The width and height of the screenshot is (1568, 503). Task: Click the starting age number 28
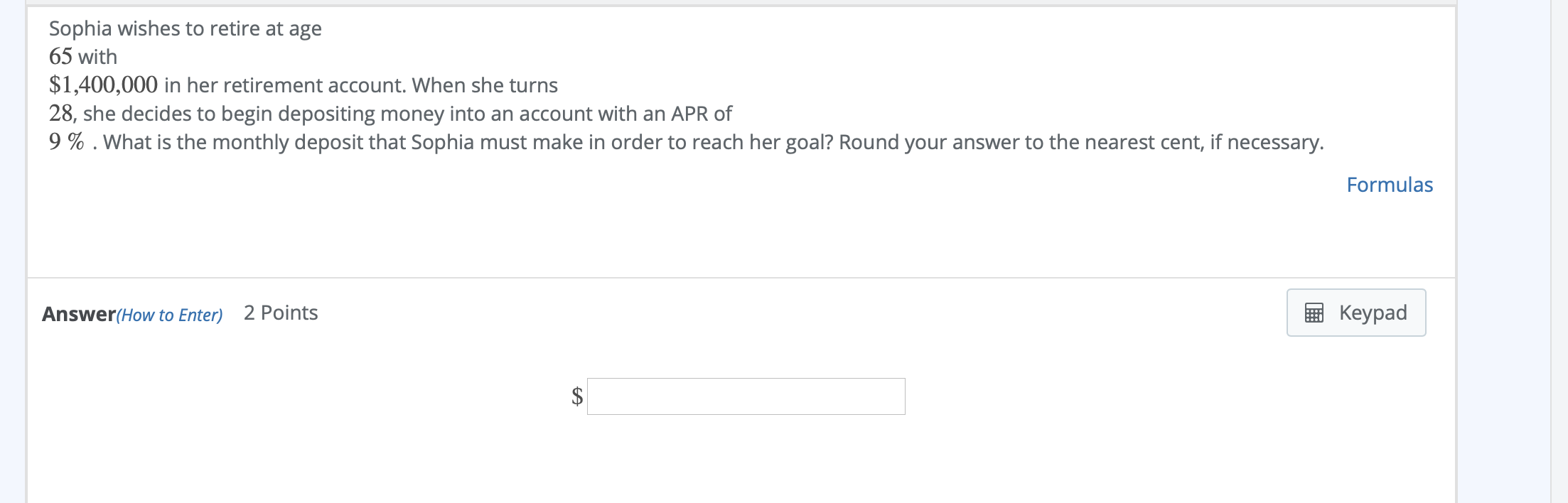pyautogui.click(x=61, y=114)
